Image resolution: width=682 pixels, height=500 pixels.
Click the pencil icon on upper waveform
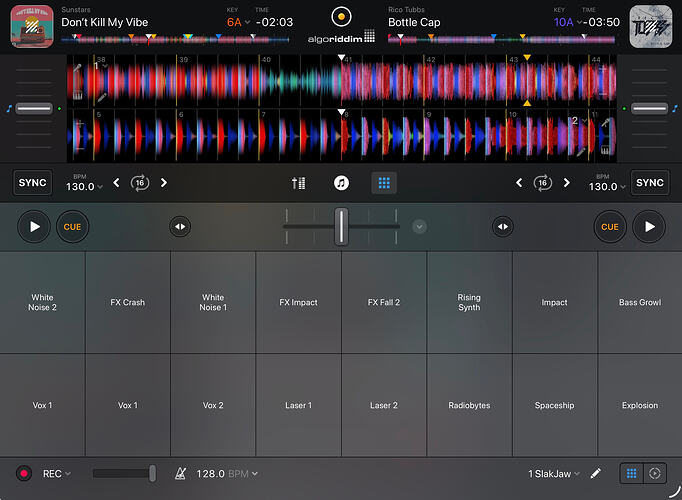pos(102,97)
